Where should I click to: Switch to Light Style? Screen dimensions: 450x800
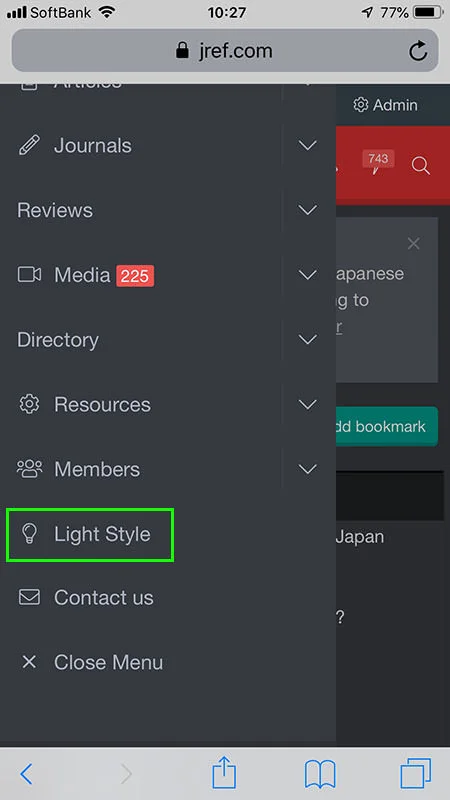103,535
